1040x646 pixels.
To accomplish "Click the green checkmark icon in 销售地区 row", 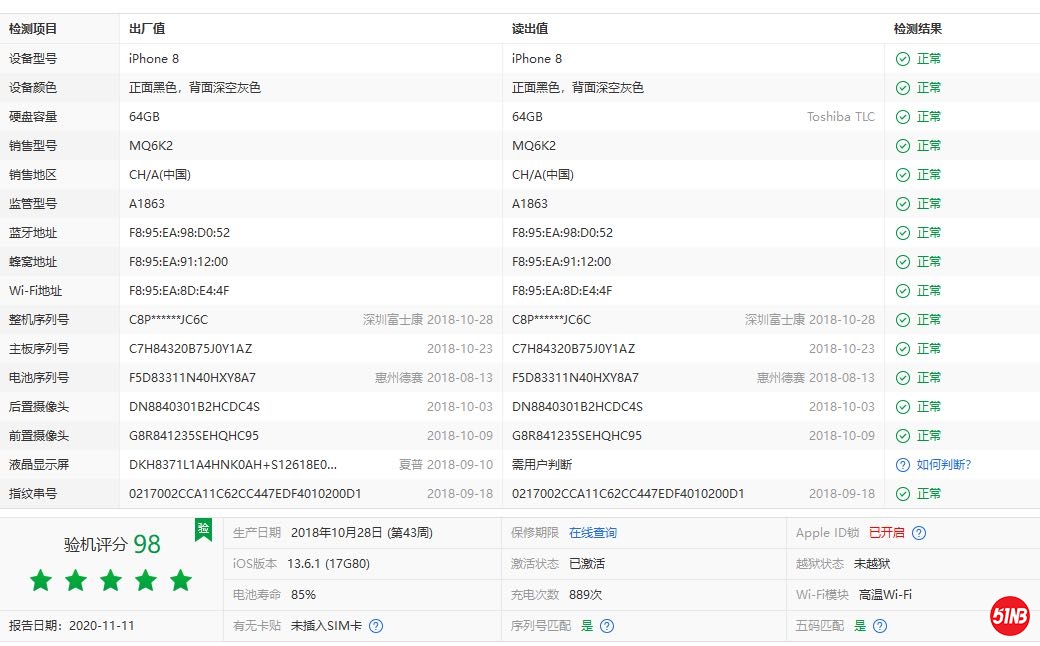I will click(903, 175).
